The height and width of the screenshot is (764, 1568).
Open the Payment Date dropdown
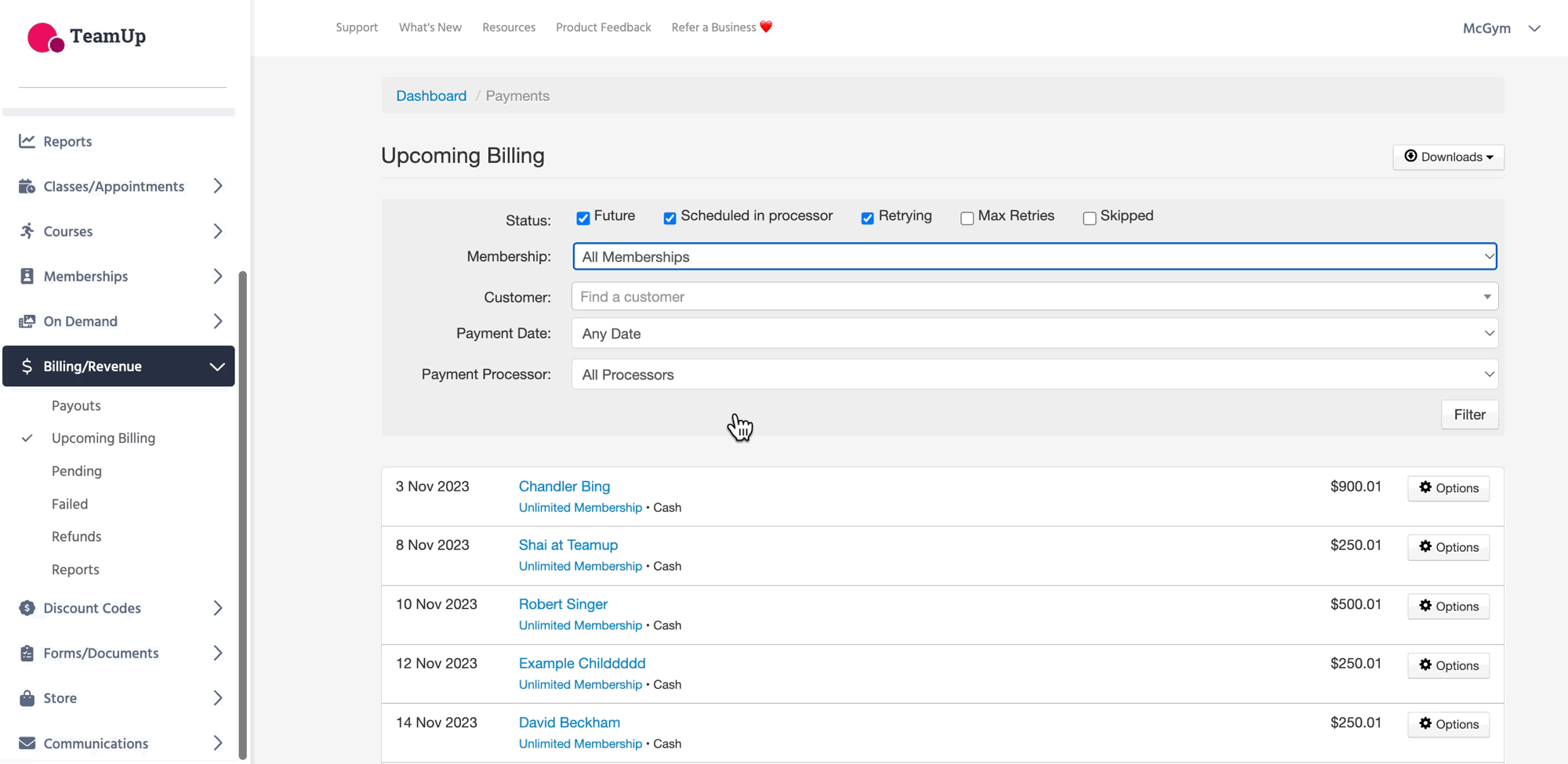point(1034,334)
